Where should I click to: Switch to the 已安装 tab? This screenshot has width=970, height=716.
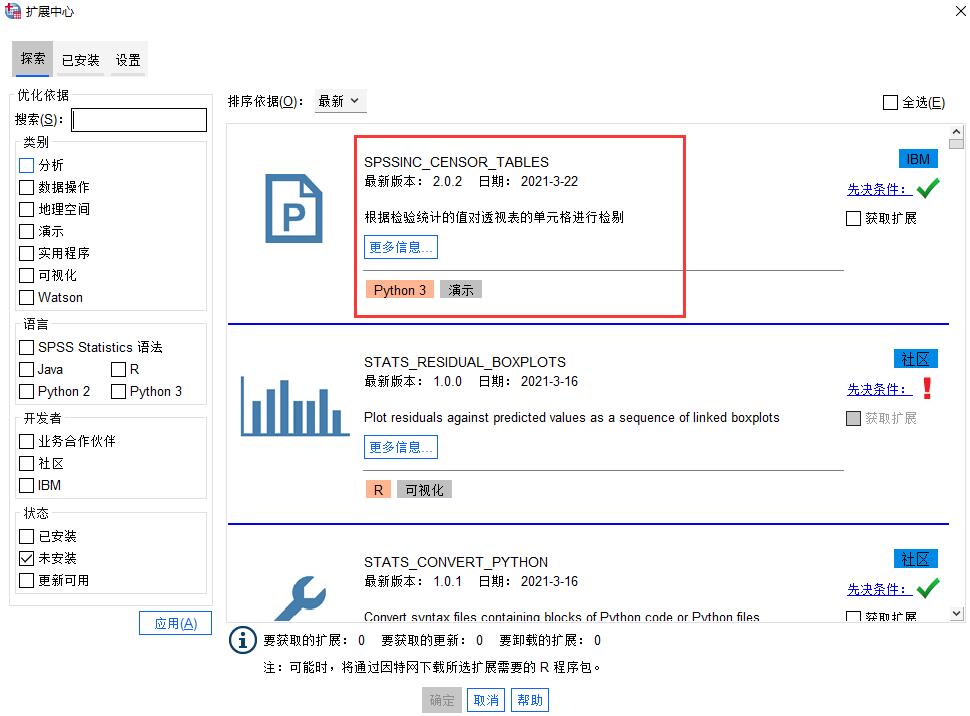pos(79,59)
